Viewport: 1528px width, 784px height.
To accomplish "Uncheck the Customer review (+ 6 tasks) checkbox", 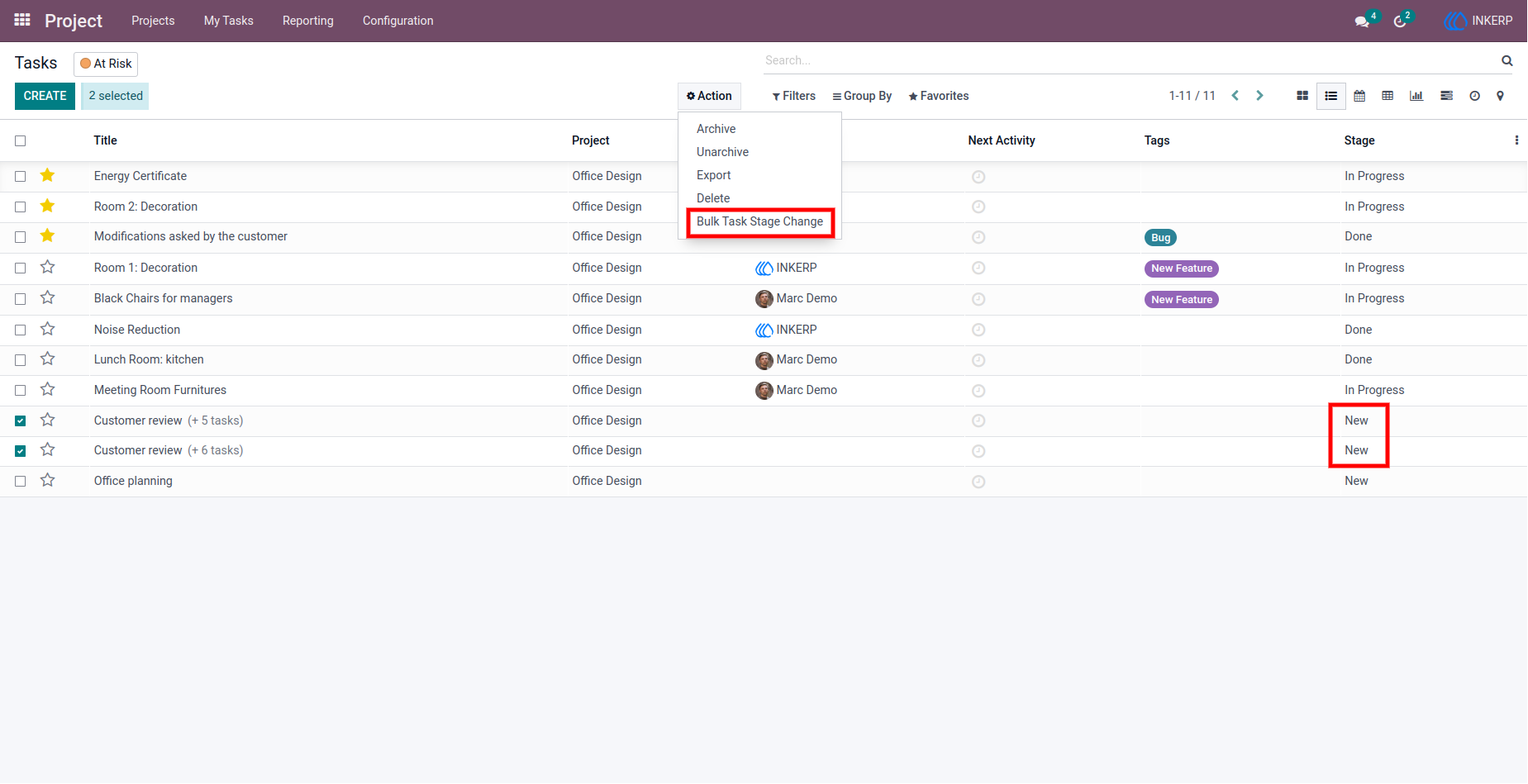I will pos(21,451).
